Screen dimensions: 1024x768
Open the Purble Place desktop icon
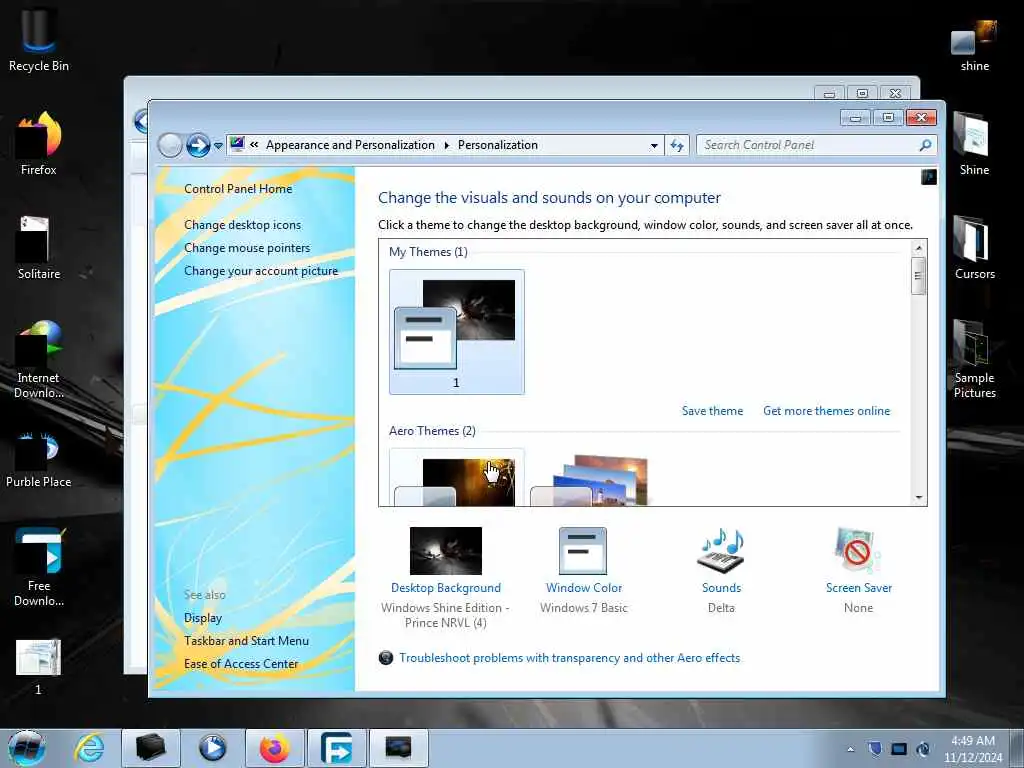[38, 459]
